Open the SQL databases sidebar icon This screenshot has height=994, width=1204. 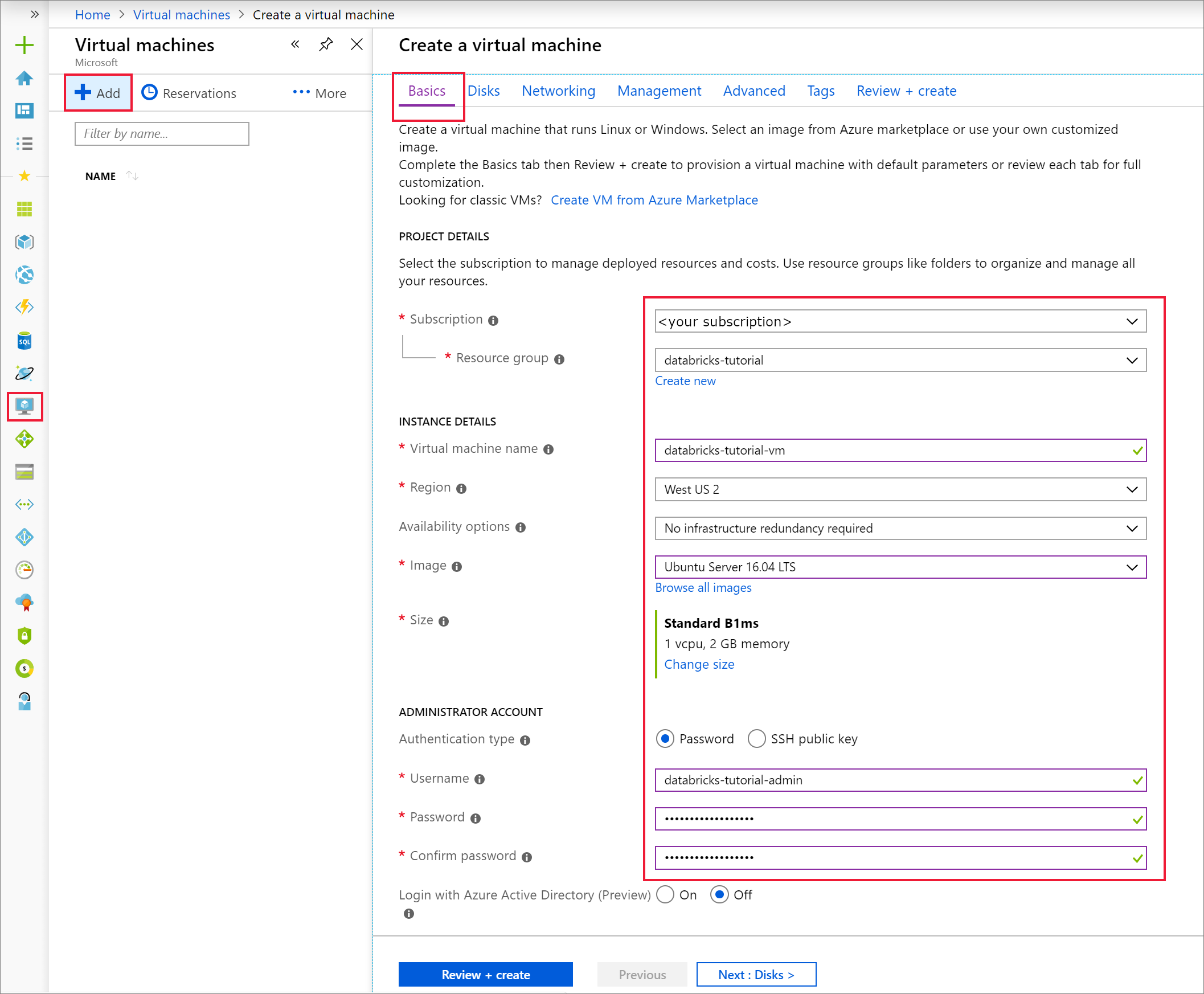[x=24, y=341]
